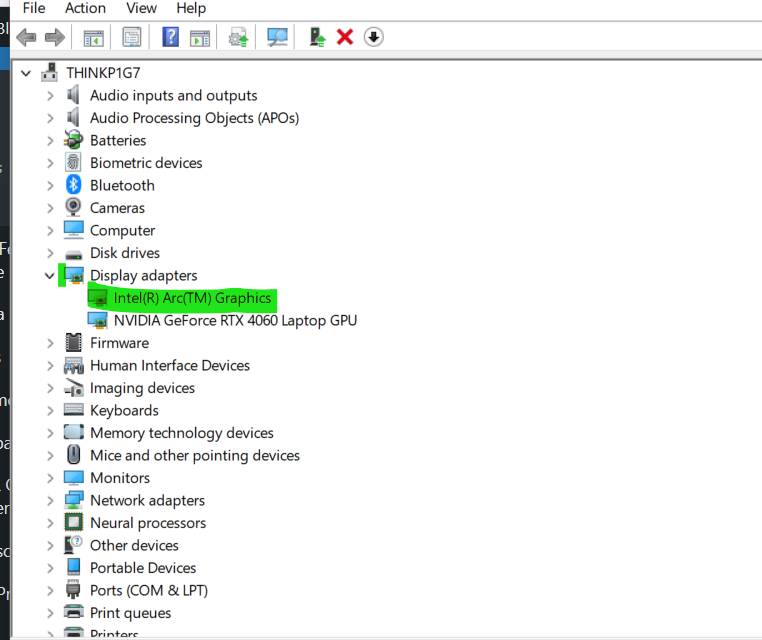
Task: Click the green arrow add driver icon
Action: 317,37
